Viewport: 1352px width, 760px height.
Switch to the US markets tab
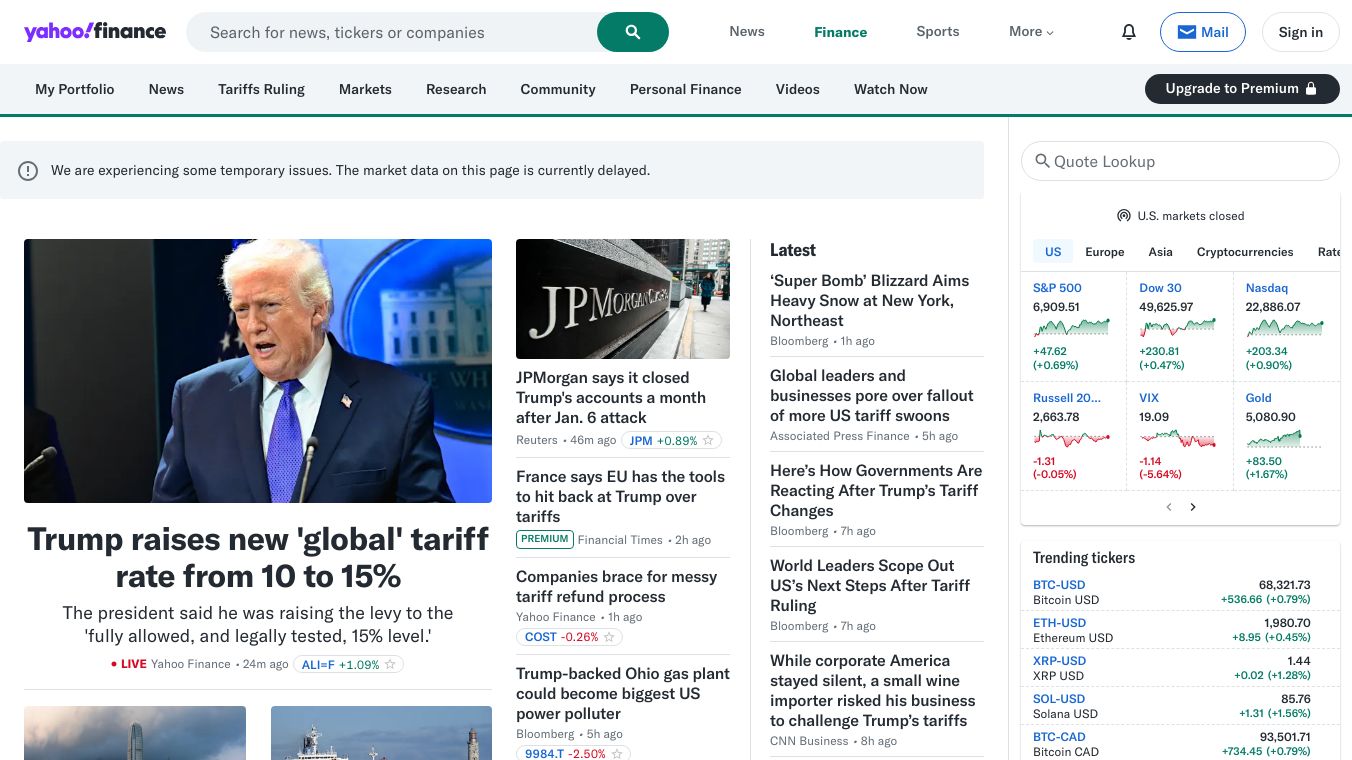(1053, 252)
